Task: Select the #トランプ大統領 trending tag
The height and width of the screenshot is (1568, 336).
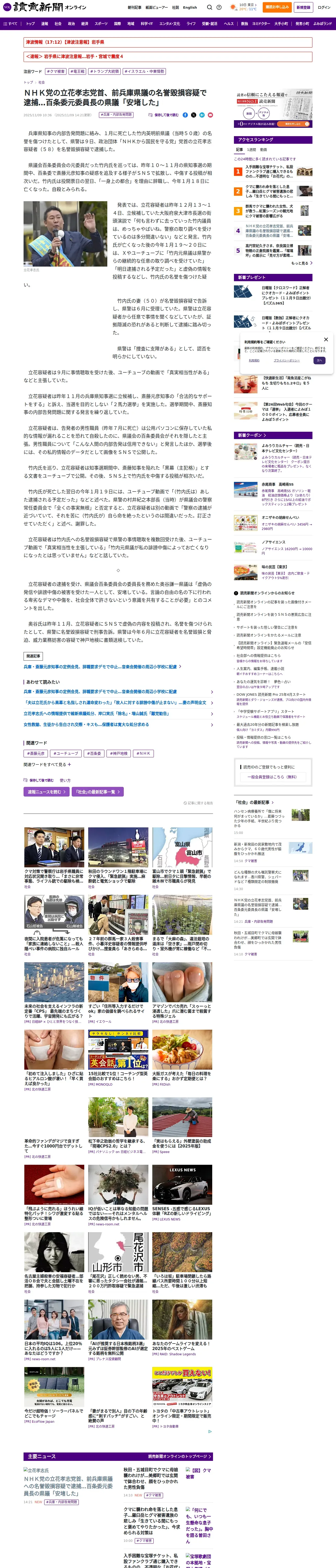Action: pyautogui.click(x=104, y=71)
